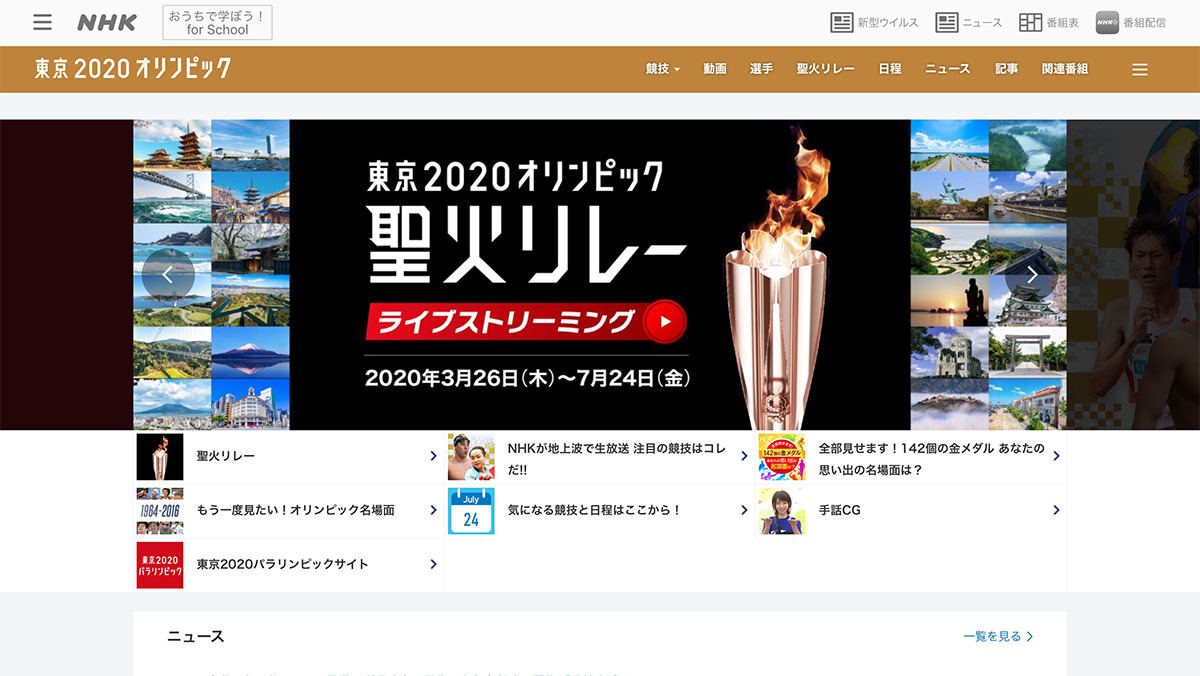Open the 番組表 text link

pyautogui.click(x=1063, y=23)
